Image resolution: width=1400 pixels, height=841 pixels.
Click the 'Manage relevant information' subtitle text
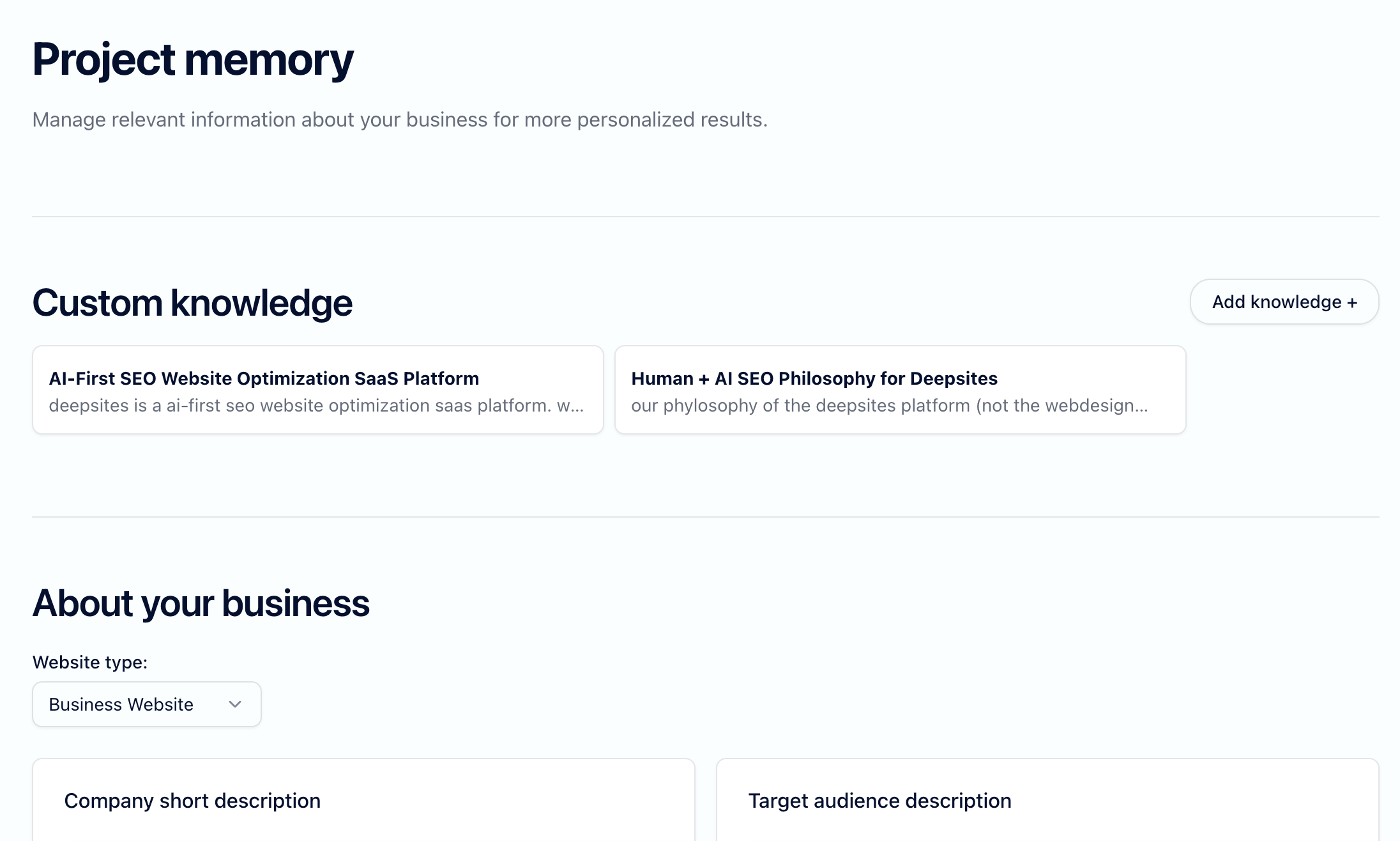click(400, 120)
